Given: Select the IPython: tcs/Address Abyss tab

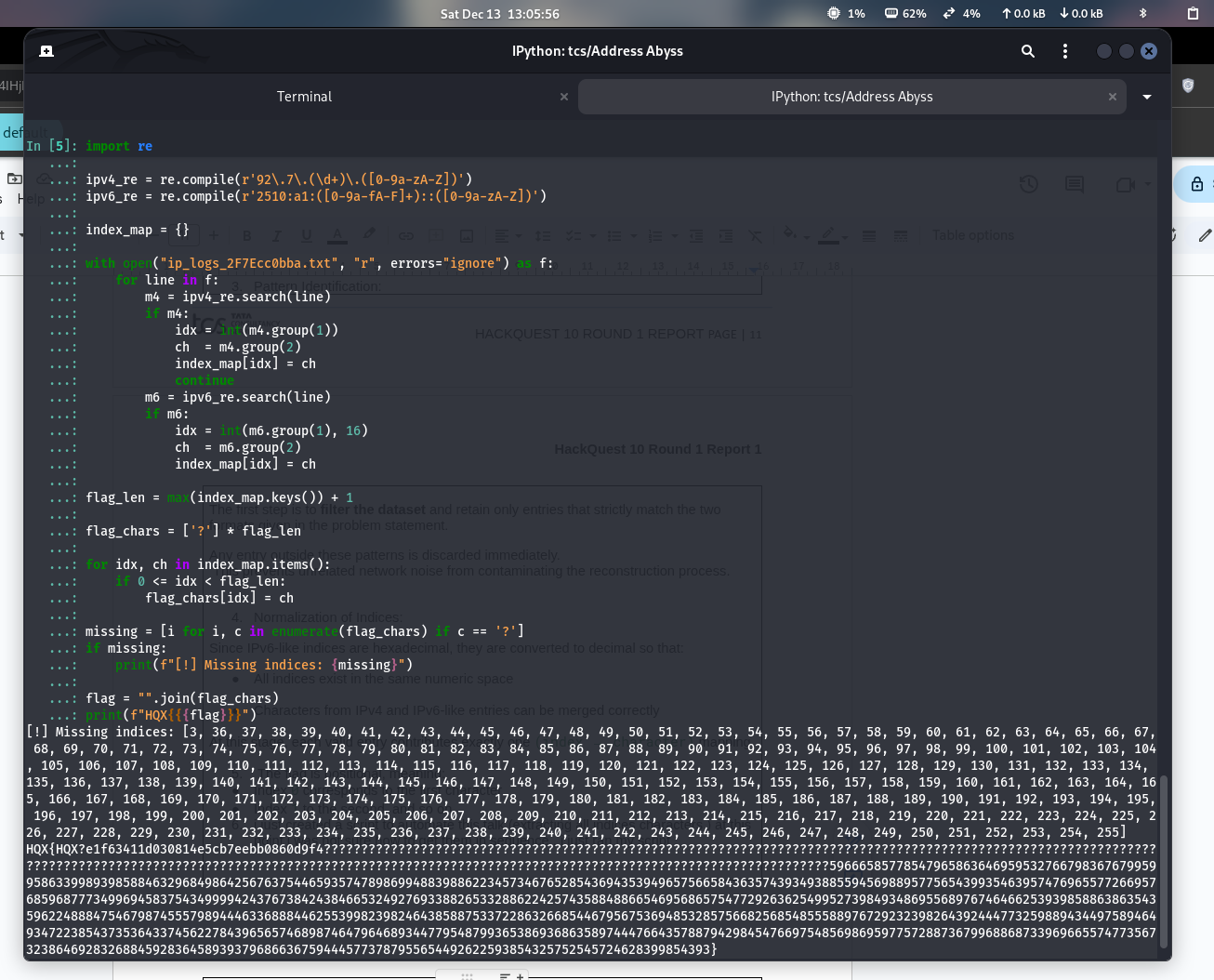Looking at the screenshot, I should point(851,97).
